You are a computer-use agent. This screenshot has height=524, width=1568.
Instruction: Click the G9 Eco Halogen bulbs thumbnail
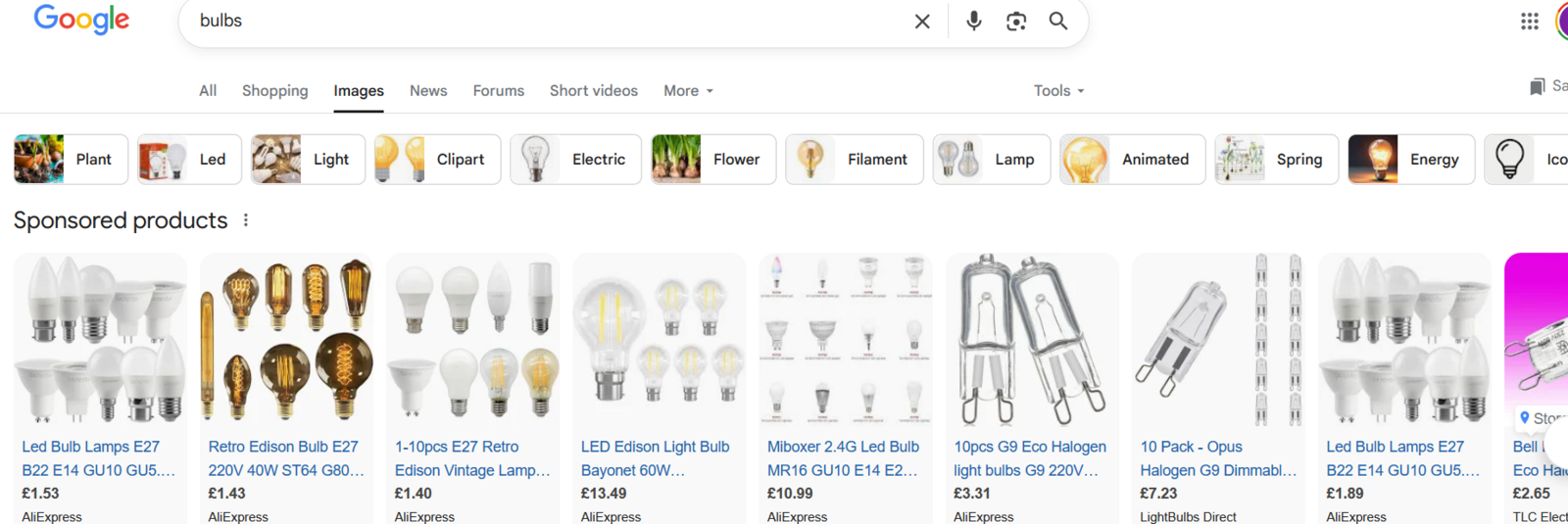[x=1031, y=339]
